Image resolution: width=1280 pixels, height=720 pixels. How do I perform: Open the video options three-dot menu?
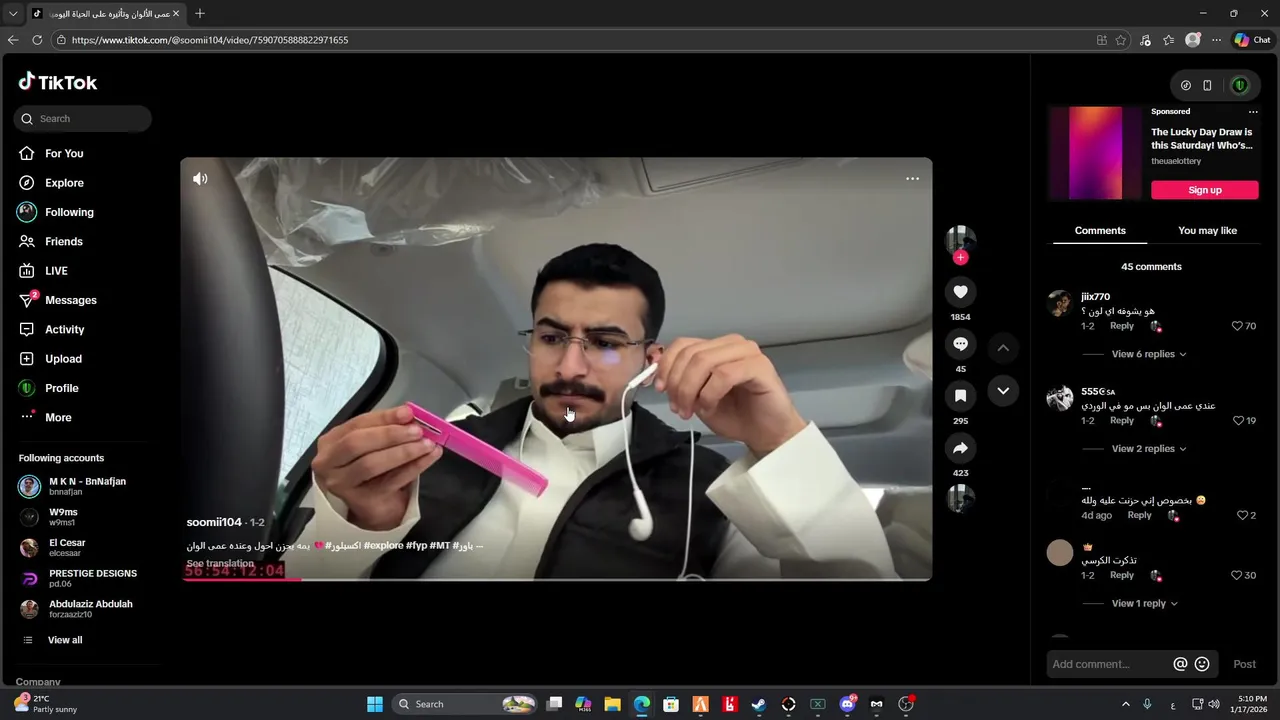(x=912, y=179)
